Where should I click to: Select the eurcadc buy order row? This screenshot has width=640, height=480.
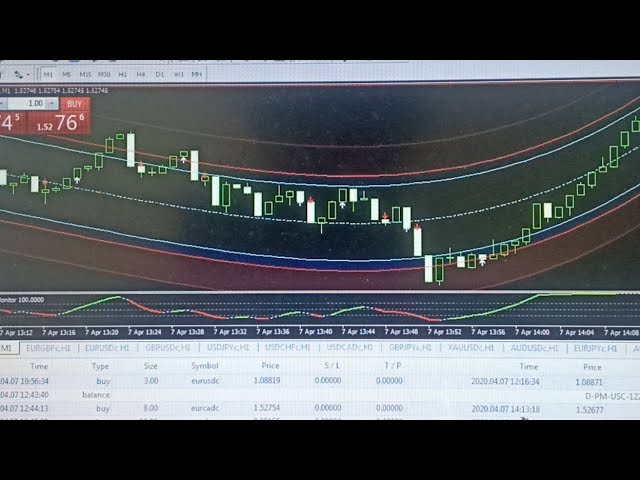204,408
